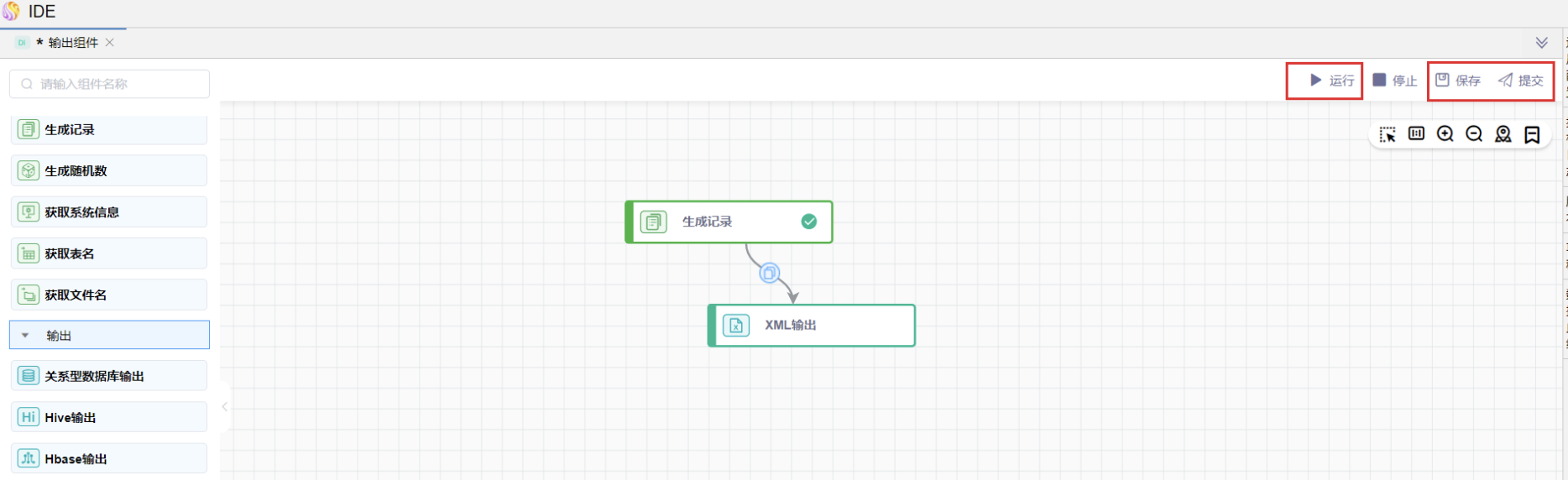
Task: Click the zoom out magnifier icon
Action: click(1474, 134)
